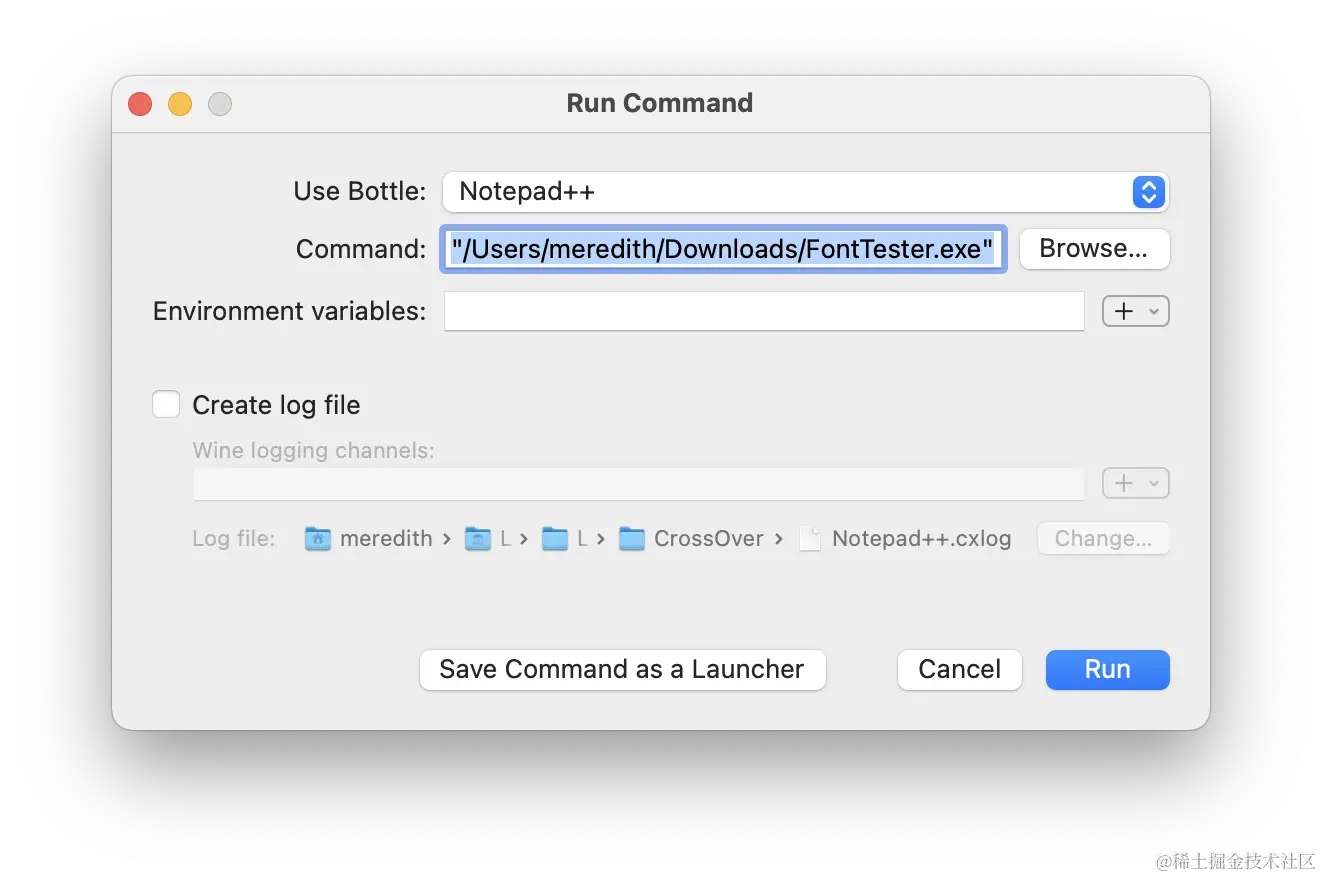This screenshot has height=878, width=1322.
Task: Click the Command path input field
Action: click(x=723, y=249)
